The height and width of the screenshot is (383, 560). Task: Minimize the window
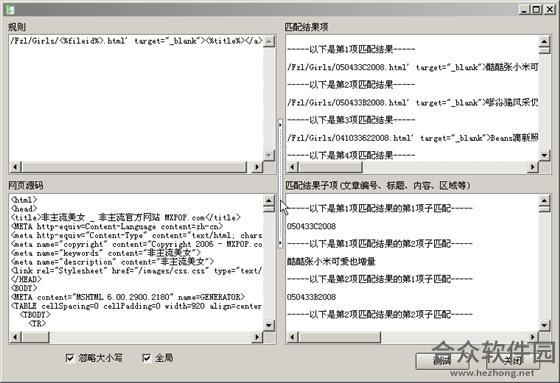(524, 10)
